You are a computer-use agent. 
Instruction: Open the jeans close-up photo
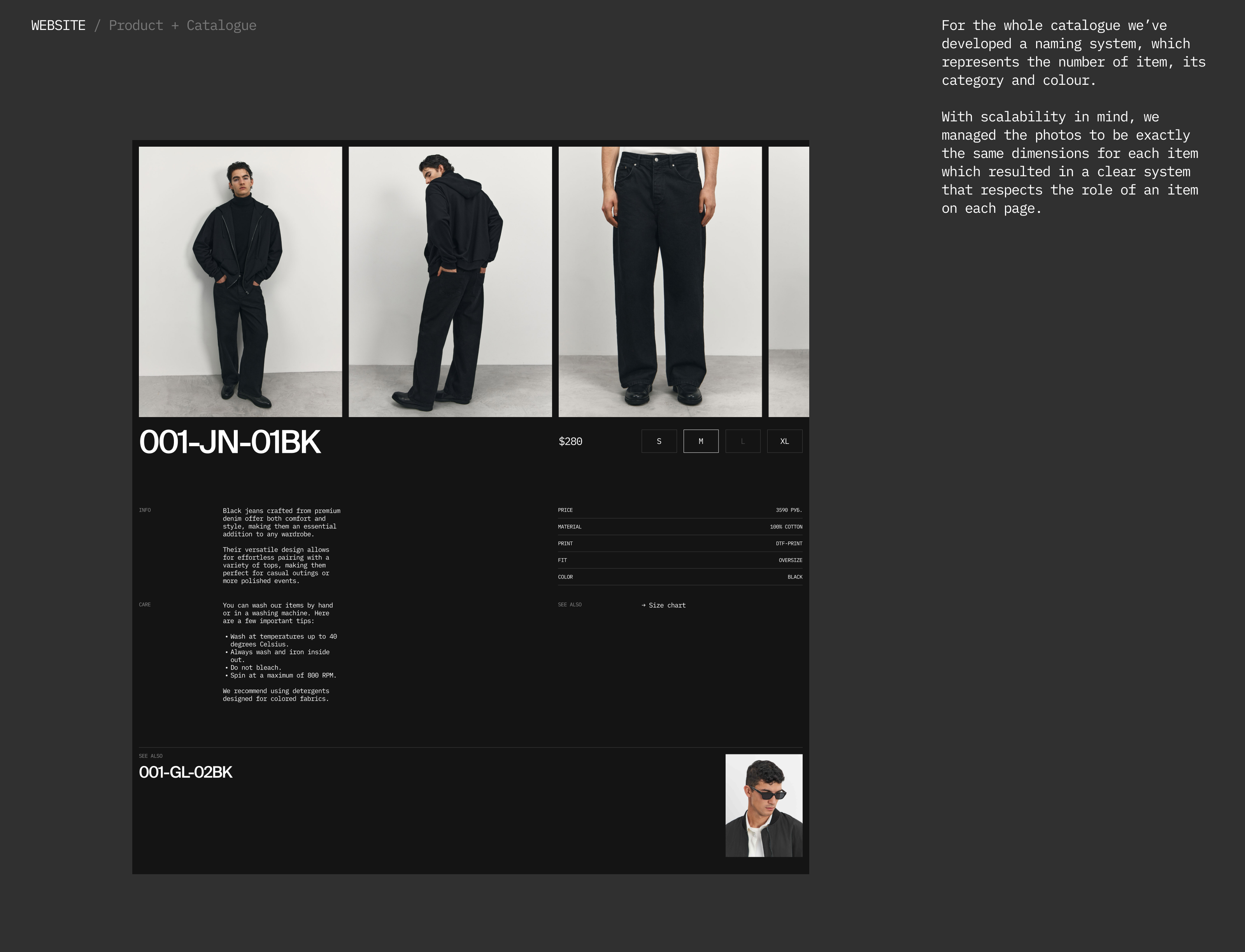point(659,282)
